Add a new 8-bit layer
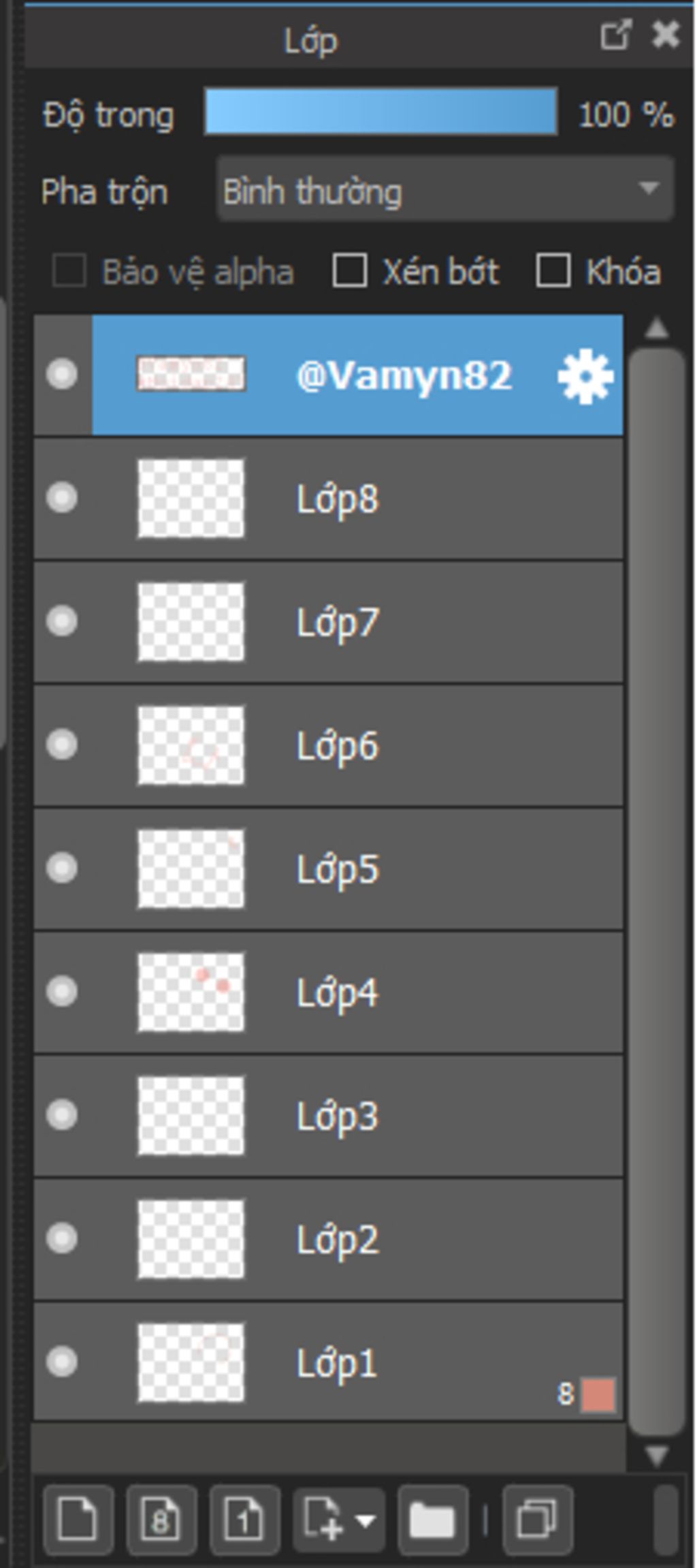The width and height of the screenshot is (697, 1568). [161, 1520]
